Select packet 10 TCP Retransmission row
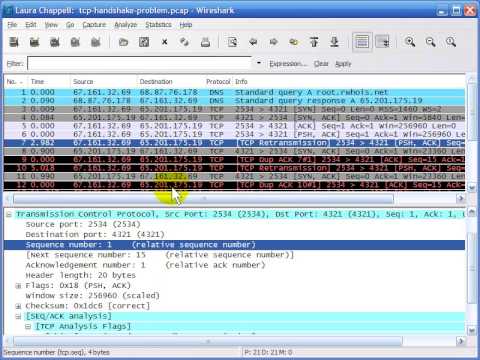Screen dimensions: 480x360 coord(235,168)
